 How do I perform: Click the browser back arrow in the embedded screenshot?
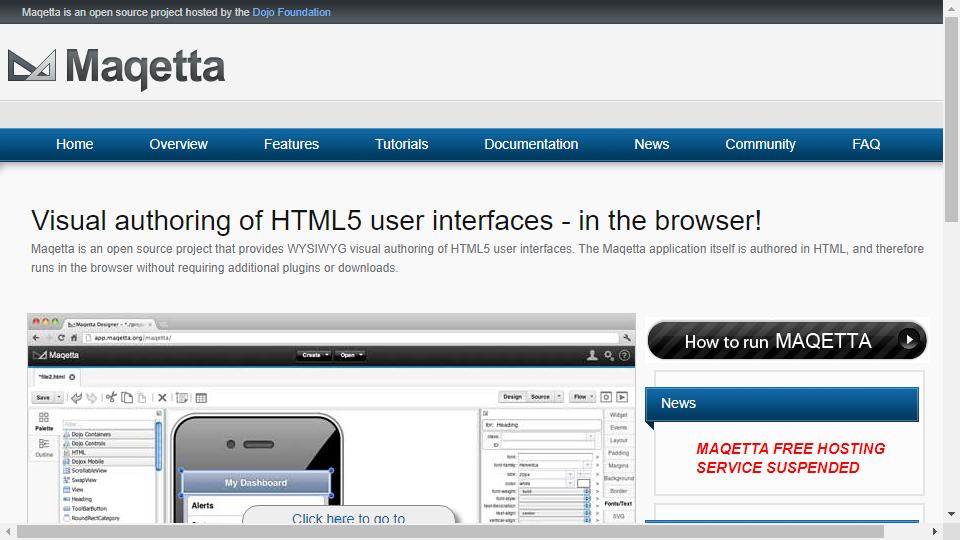tap(36, 337)
